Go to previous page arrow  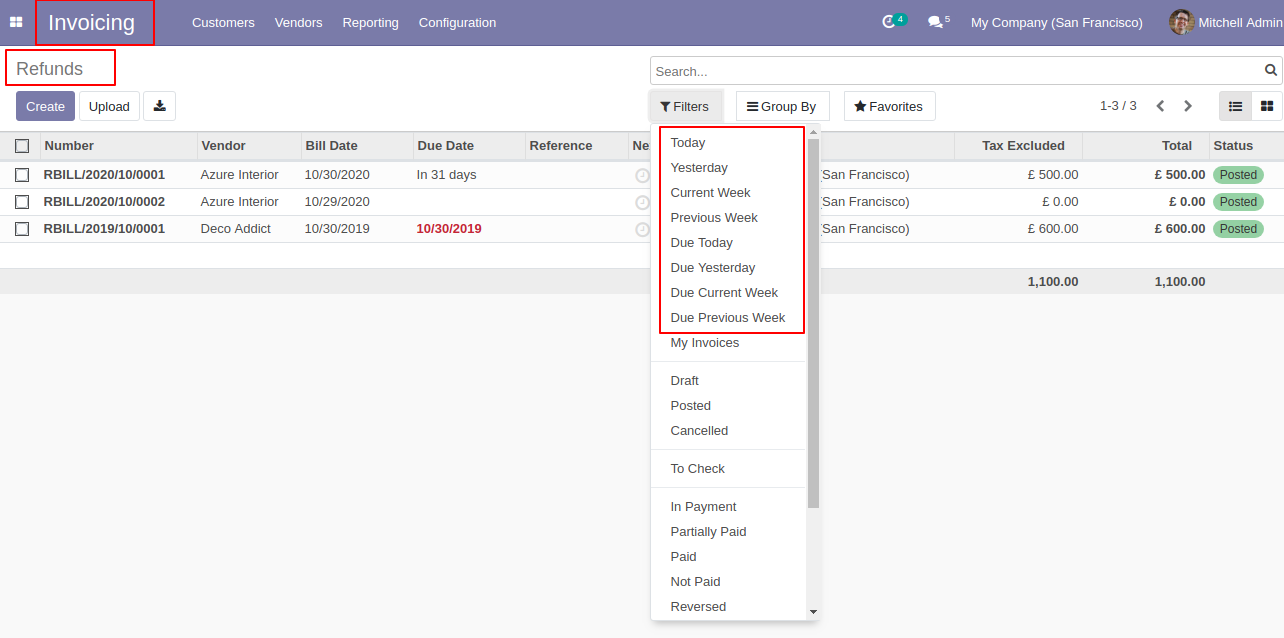(x=1160, y=106)
